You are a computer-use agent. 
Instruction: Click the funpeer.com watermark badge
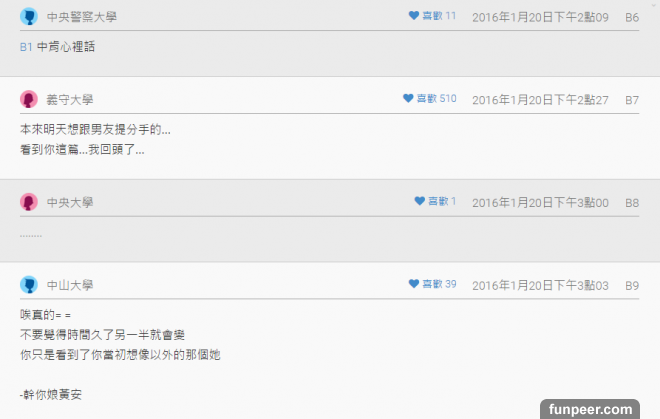click(590, 409)
